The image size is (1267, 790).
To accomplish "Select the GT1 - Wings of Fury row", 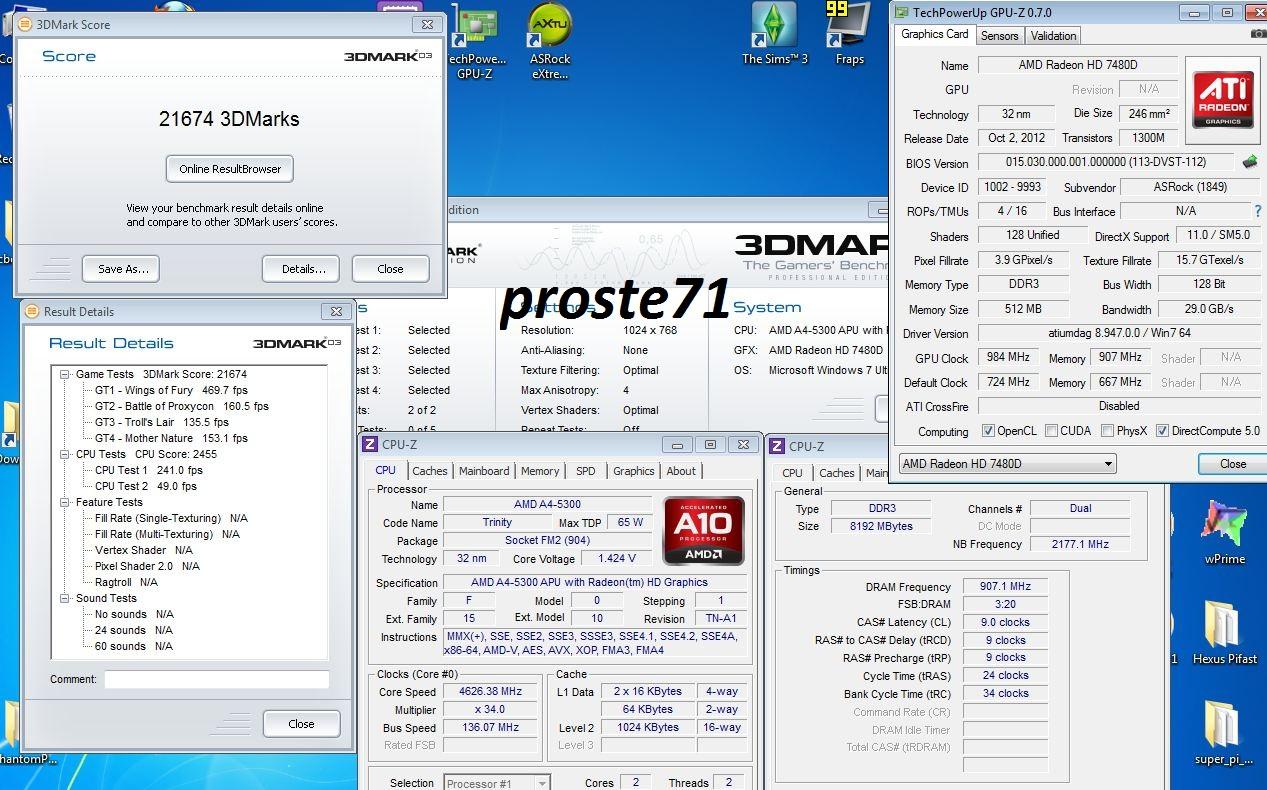I will [171, 390].
